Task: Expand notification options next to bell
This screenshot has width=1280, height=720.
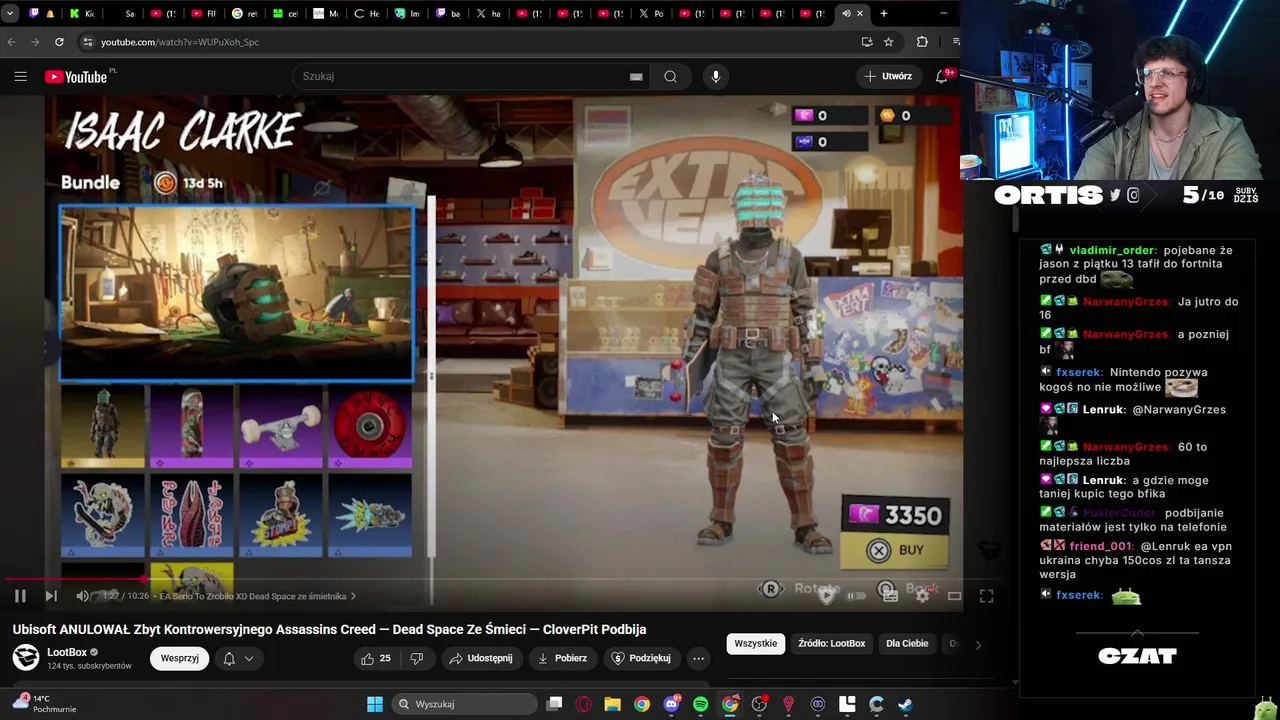Action: tap(249, 658)
